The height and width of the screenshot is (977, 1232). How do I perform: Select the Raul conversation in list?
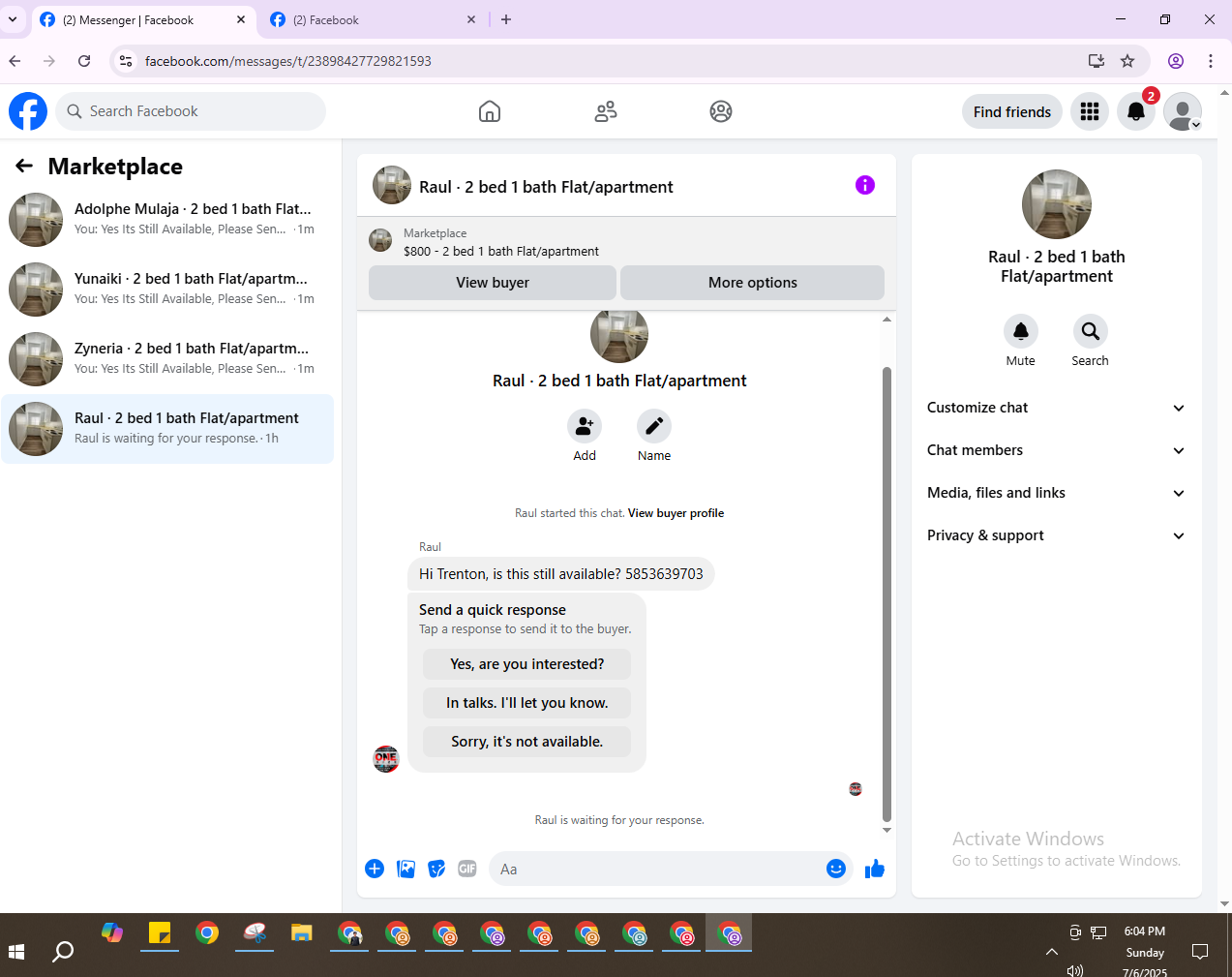167,429
